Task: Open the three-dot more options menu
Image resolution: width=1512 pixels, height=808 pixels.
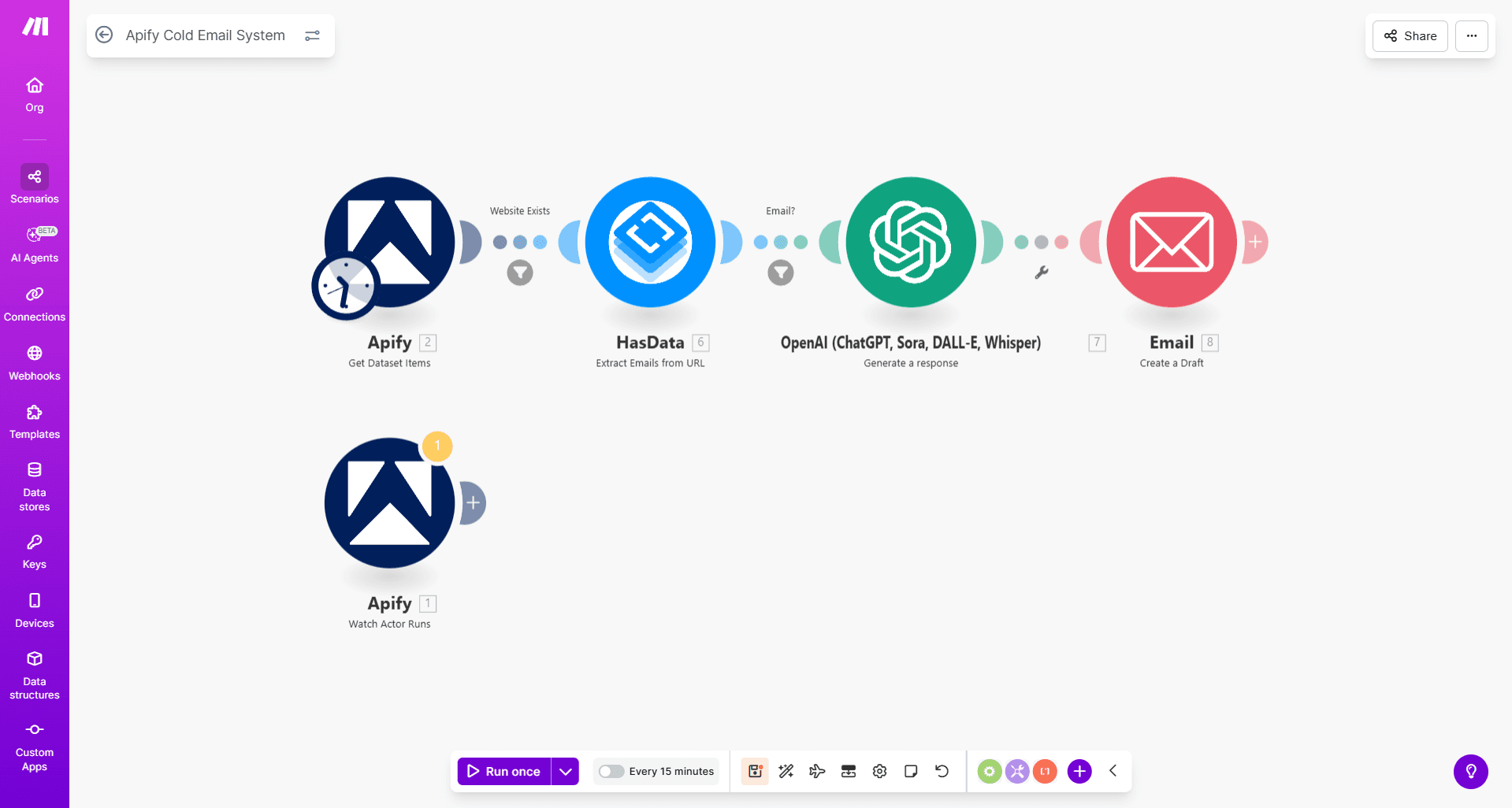Action: (1472, 36)
